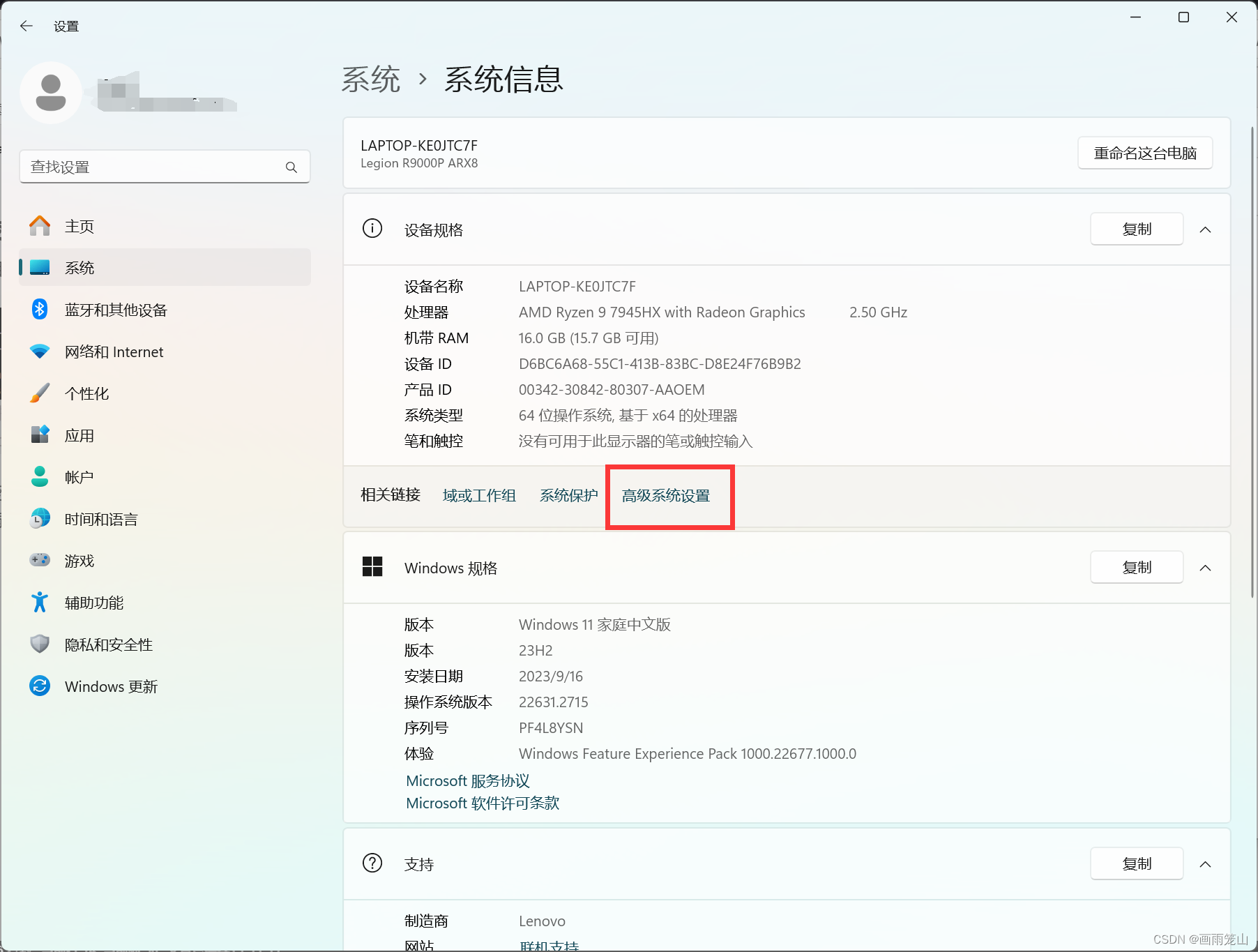Screen dimensions: 1258x952
Task: Copy support info with 复制 button
Action: [x=1137, y=863]
